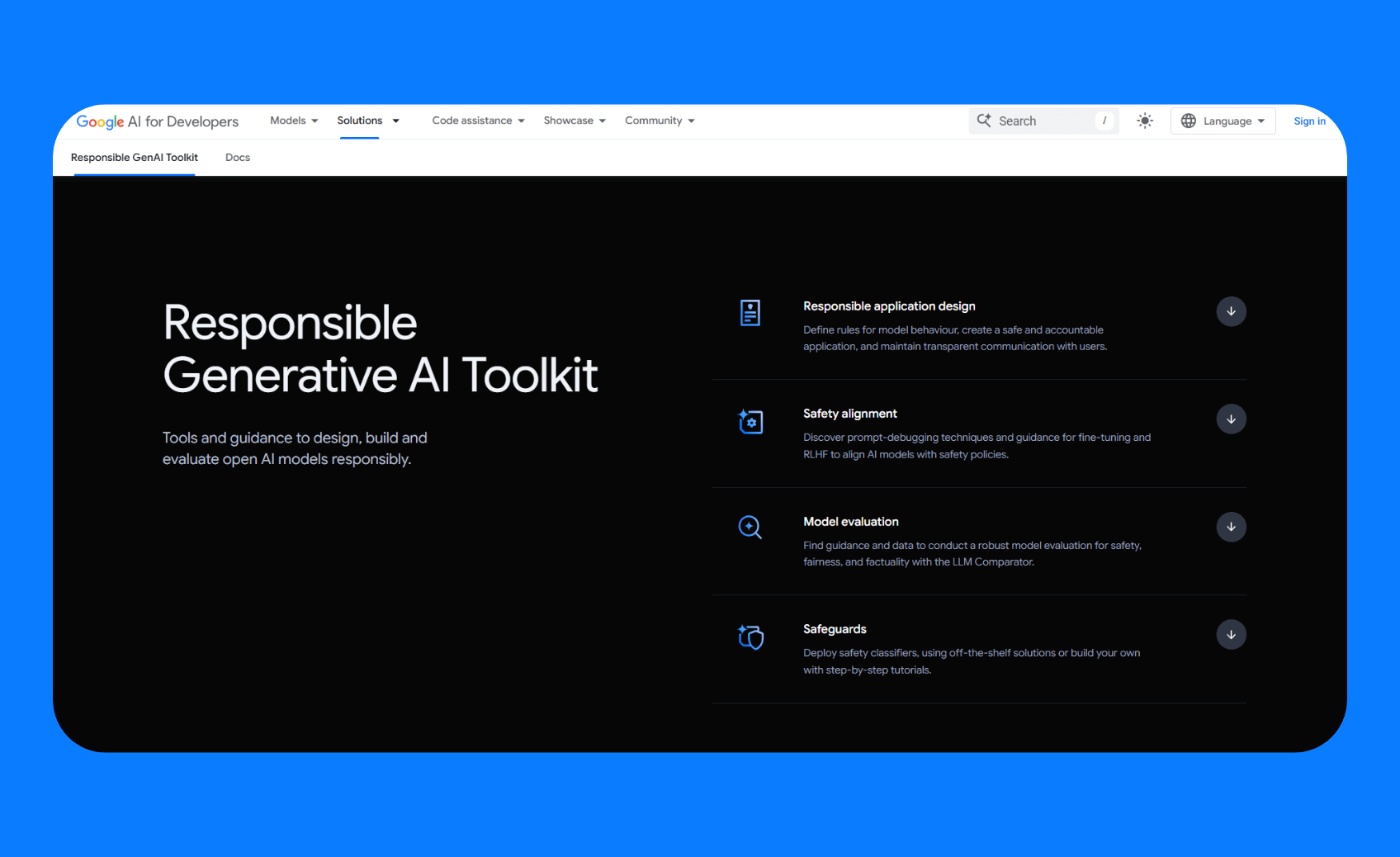1400x857 pixels.
Task: Expand Responsible application design arrow button
Action: 1231,311
